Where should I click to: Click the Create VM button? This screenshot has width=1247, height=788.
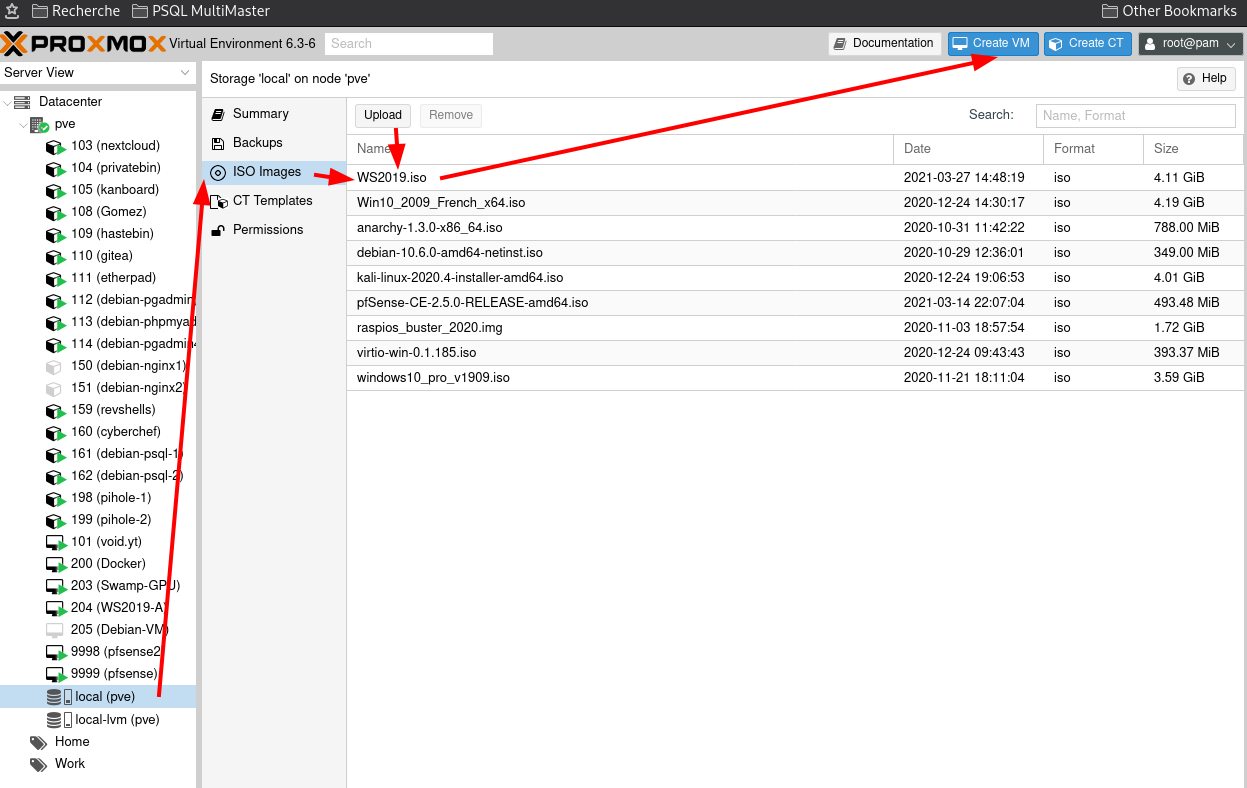click(x=993, y=44)
